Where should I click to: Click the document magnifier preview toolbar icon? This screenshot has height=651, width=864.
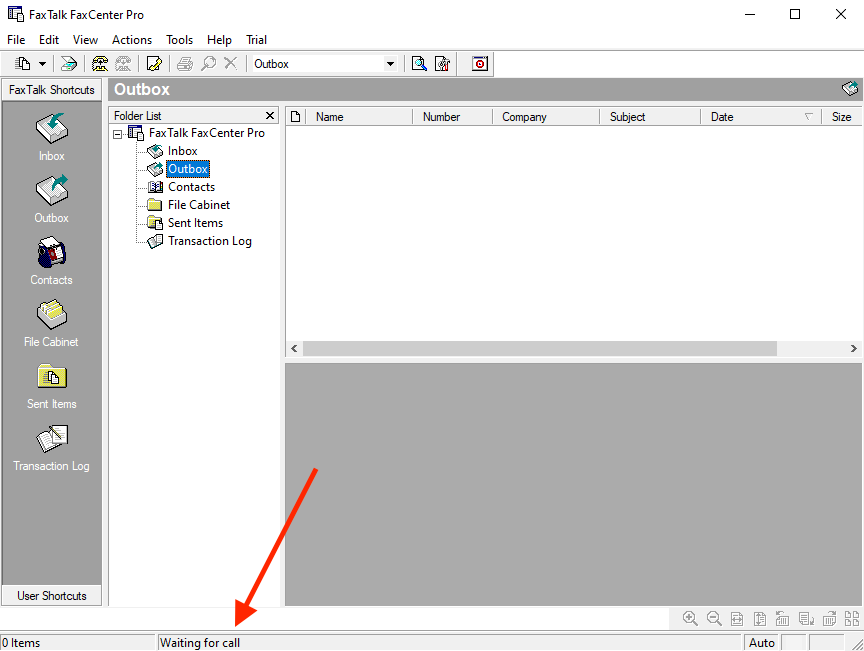[419, 64]
